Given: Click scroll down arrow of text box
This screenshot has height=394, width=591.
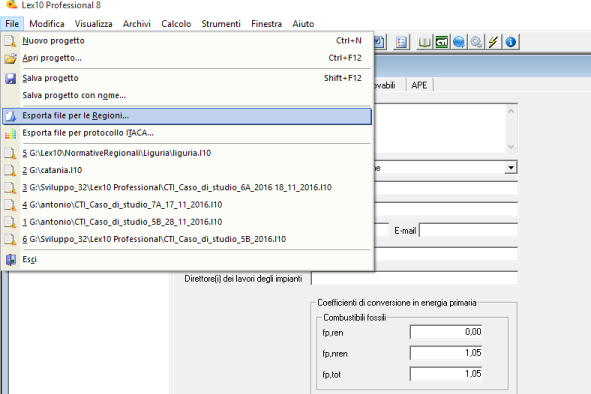Looking at the screenshot, I should [511, 147].
